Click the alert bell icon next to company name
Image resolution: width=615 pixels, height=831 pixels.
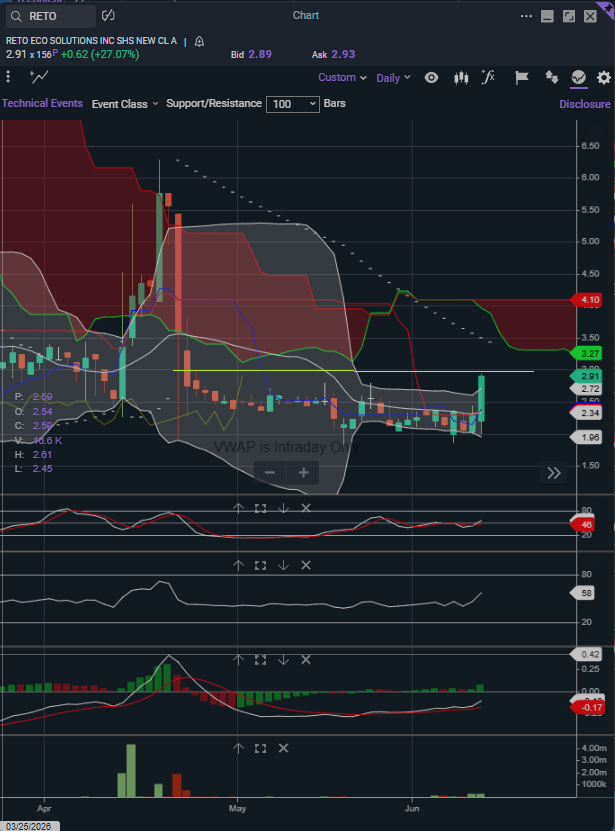point(199,41)
